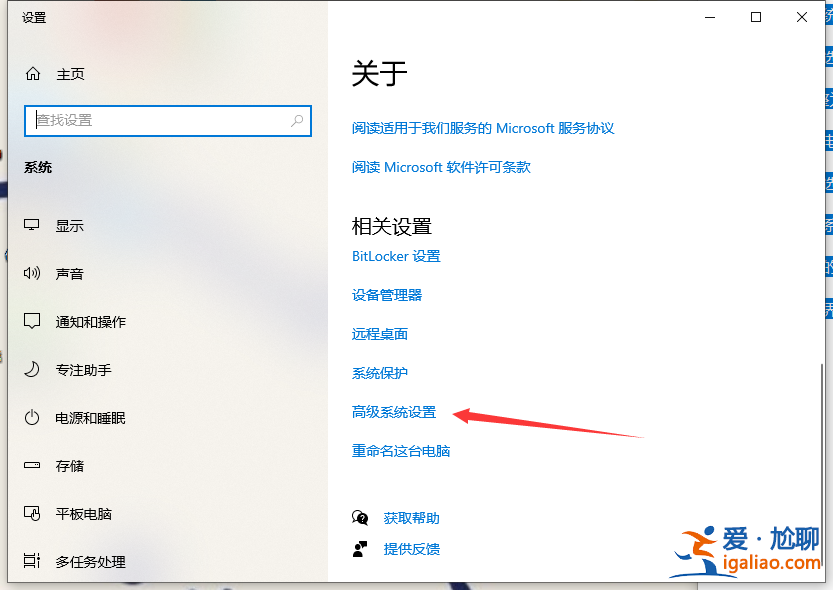This screenshot has height=590, width=833.
Task: Click the 提供反馈 (Feedback) icon
Action: (361, 548)
